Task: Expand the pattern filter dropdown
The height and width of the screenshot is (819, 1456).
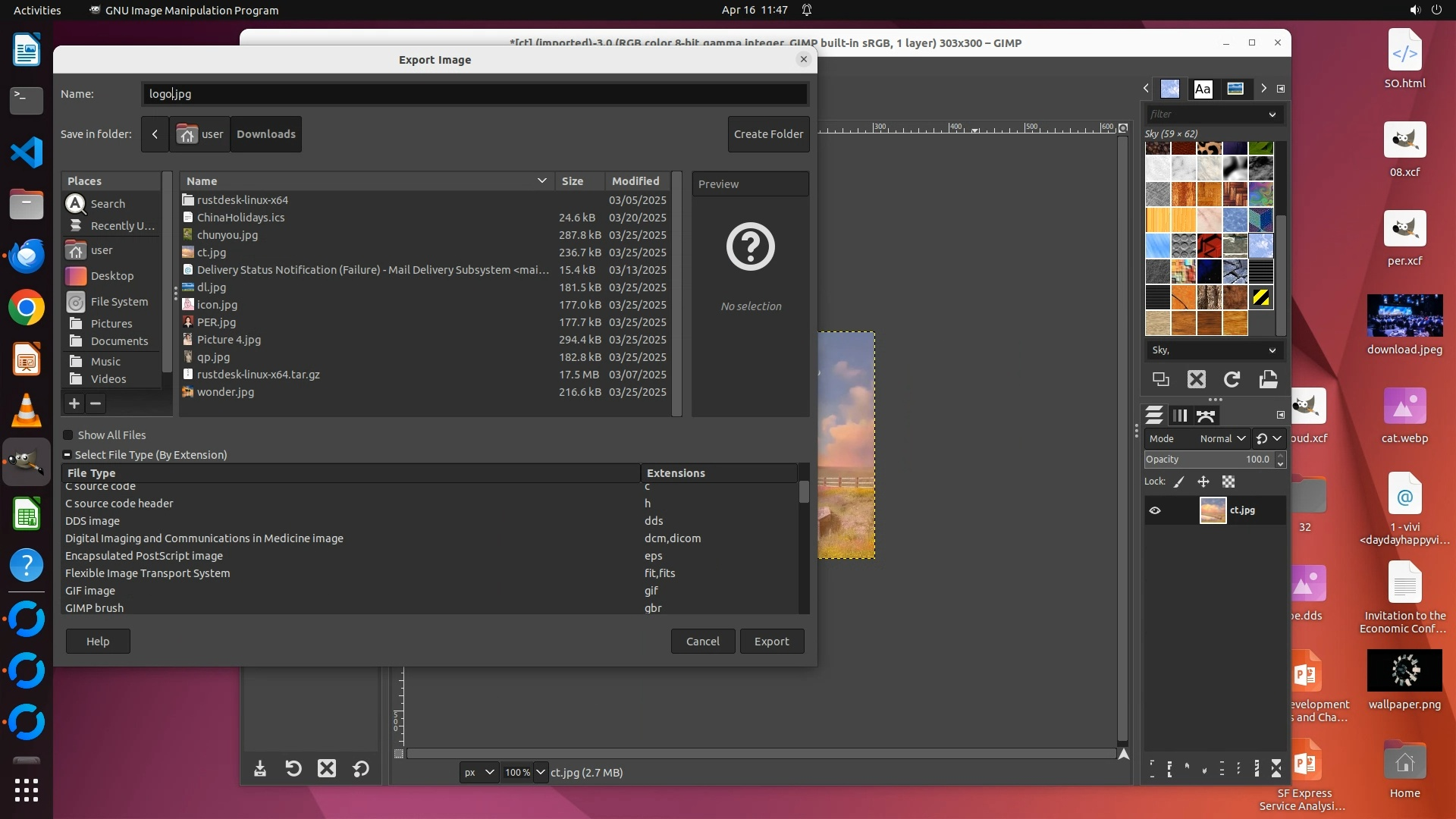Action: click(1272, 115)
